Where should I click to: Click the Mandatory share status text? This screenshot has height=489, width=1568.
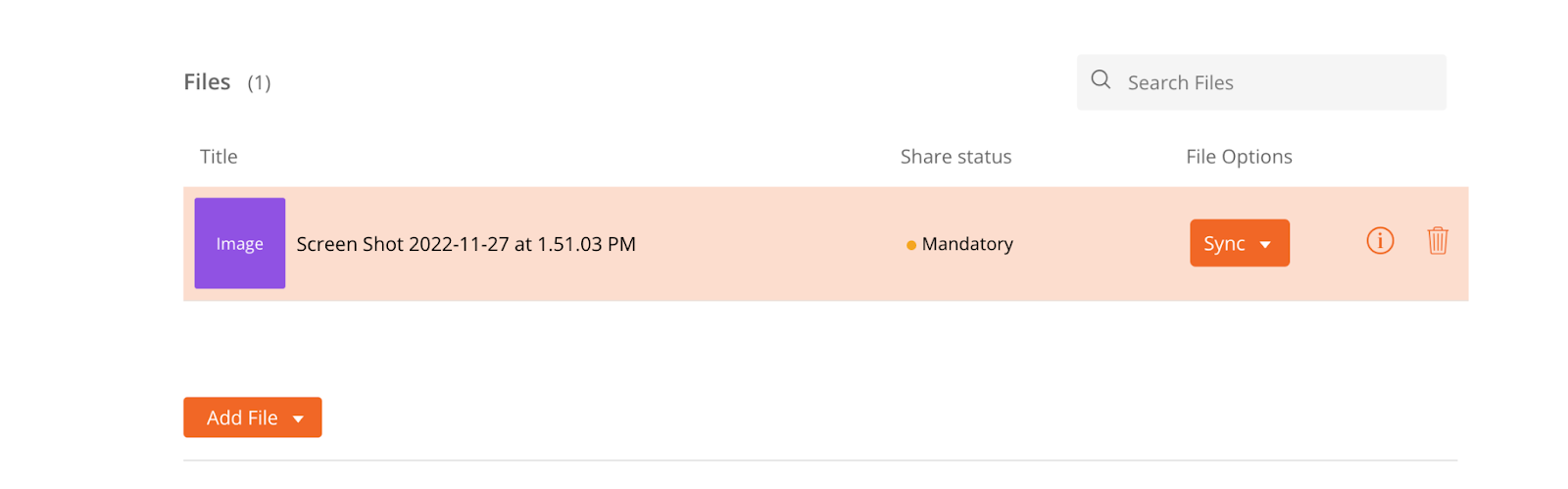[x=967, y=244]
